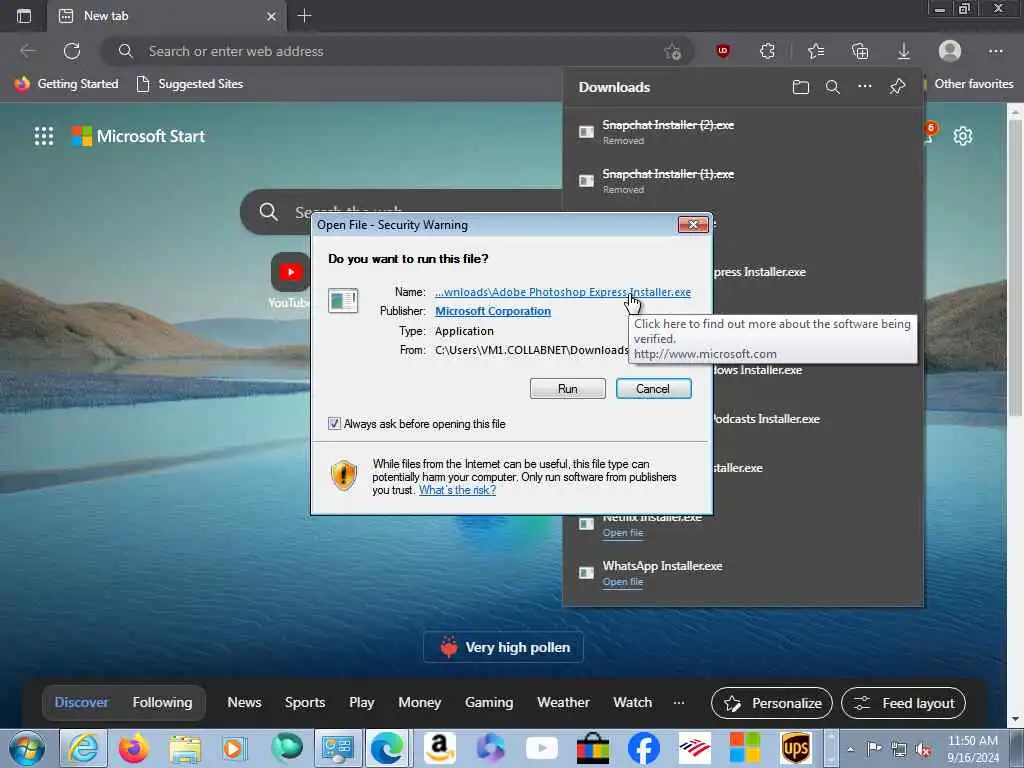
Task: Open the Feed layout options
Action: pos(903,703)
